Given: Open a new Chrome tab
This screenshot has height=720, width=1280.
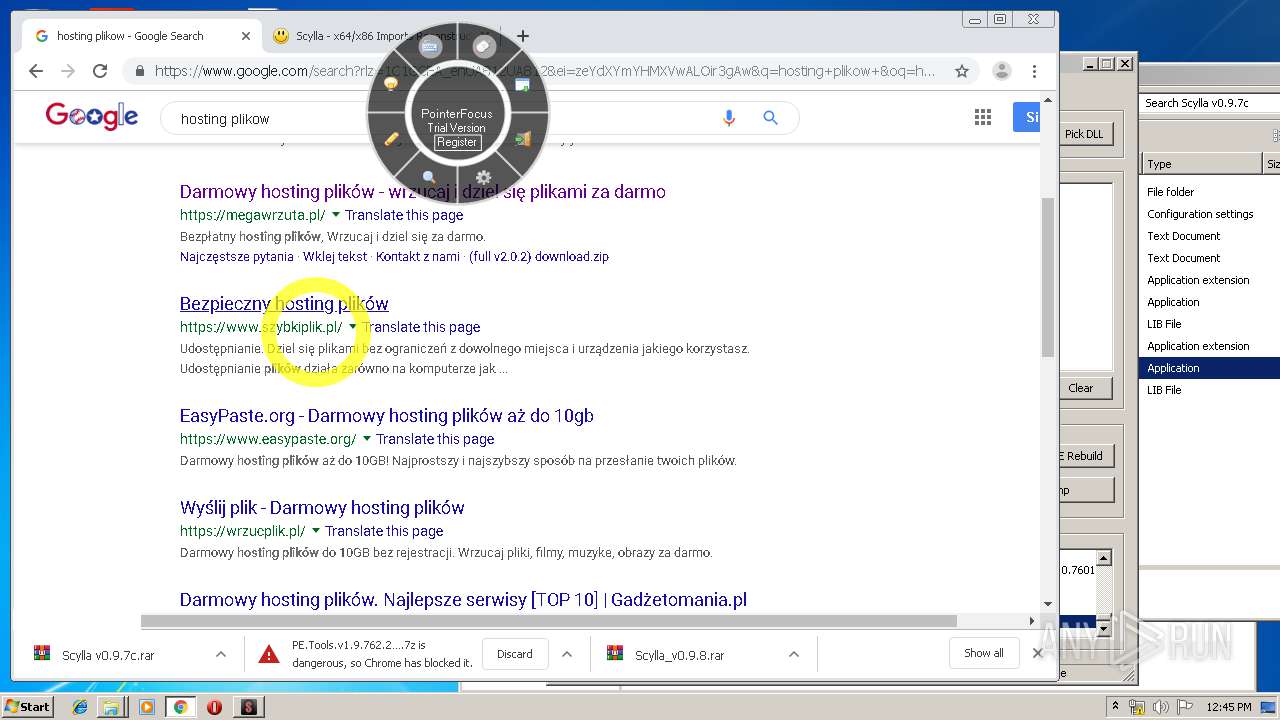Looking at the screenshot, I should pyautogui.click(x=522, y=36).
